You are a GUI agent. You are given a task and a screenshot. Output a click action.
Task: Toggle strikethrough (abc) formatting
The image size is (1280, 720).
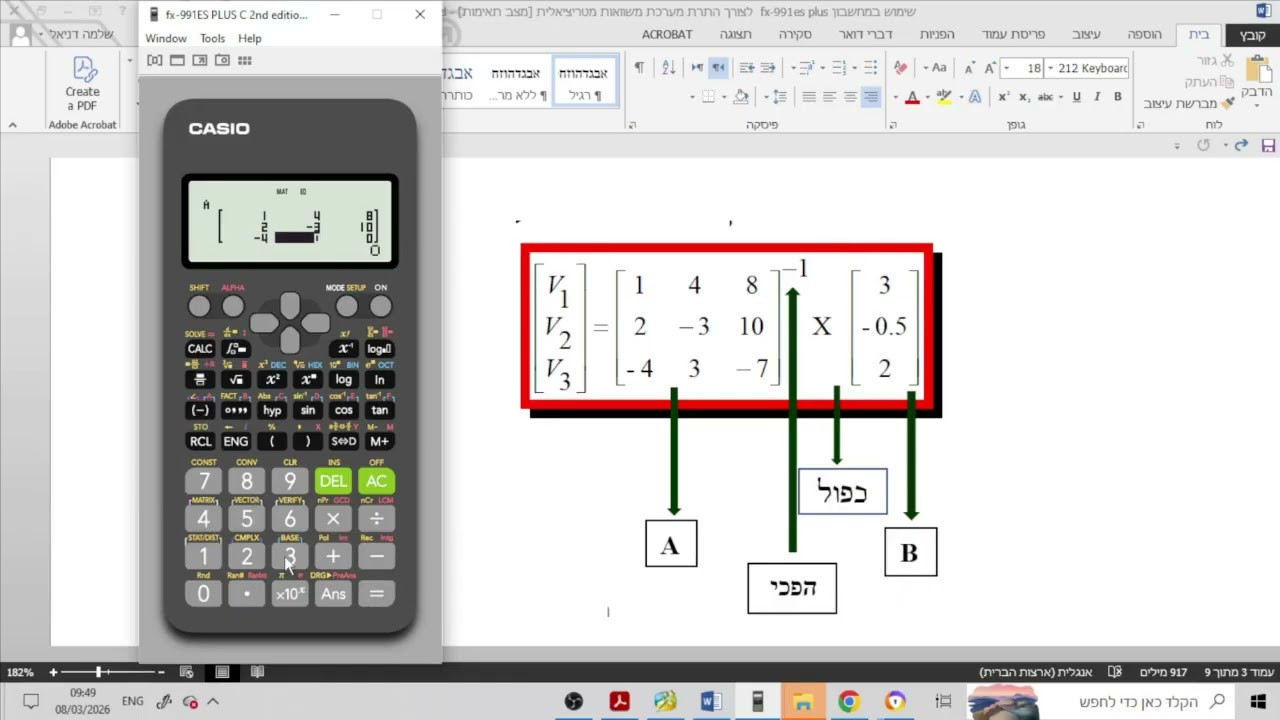(x=1046, y=97)
